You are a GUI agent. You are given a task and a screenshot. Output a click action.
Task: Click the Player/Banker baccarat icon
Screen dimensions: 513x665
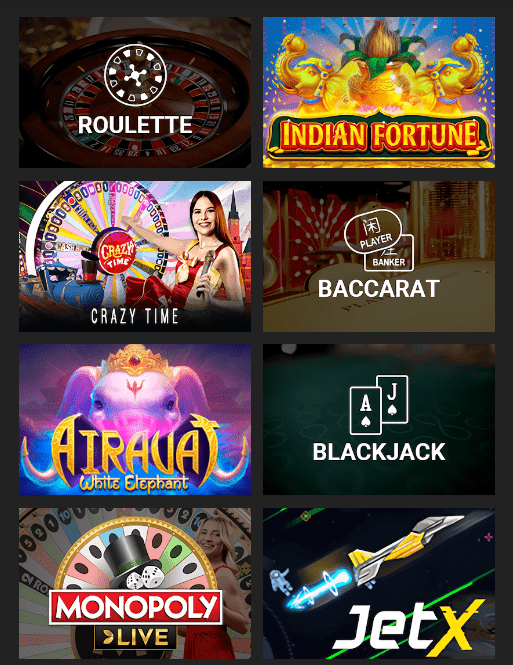379,240
